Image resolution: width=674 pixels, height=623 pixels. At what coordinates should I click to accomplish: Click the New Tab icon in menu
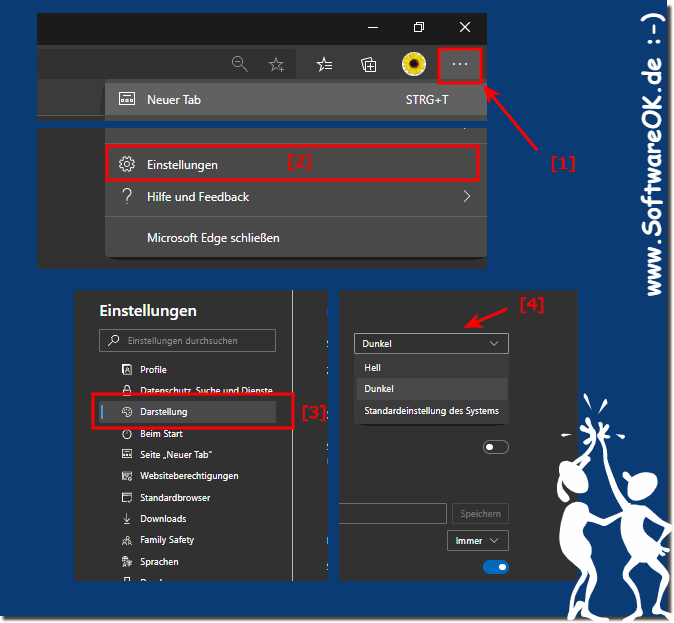click(127, 99)
